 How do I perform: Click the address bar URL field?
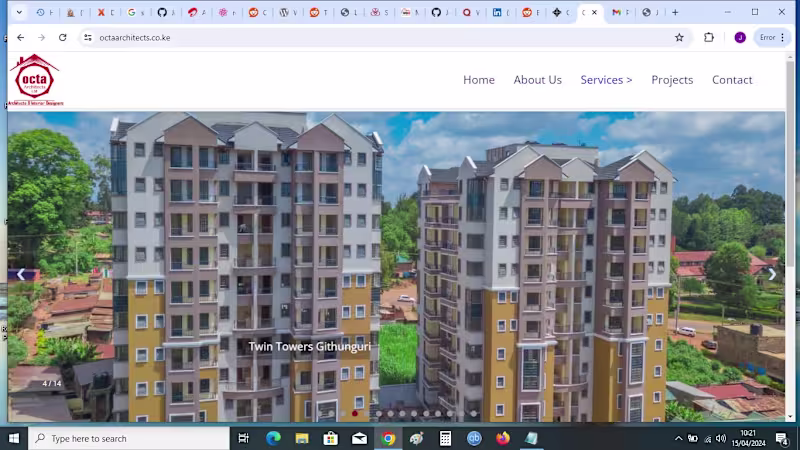[x=383, y=37]
